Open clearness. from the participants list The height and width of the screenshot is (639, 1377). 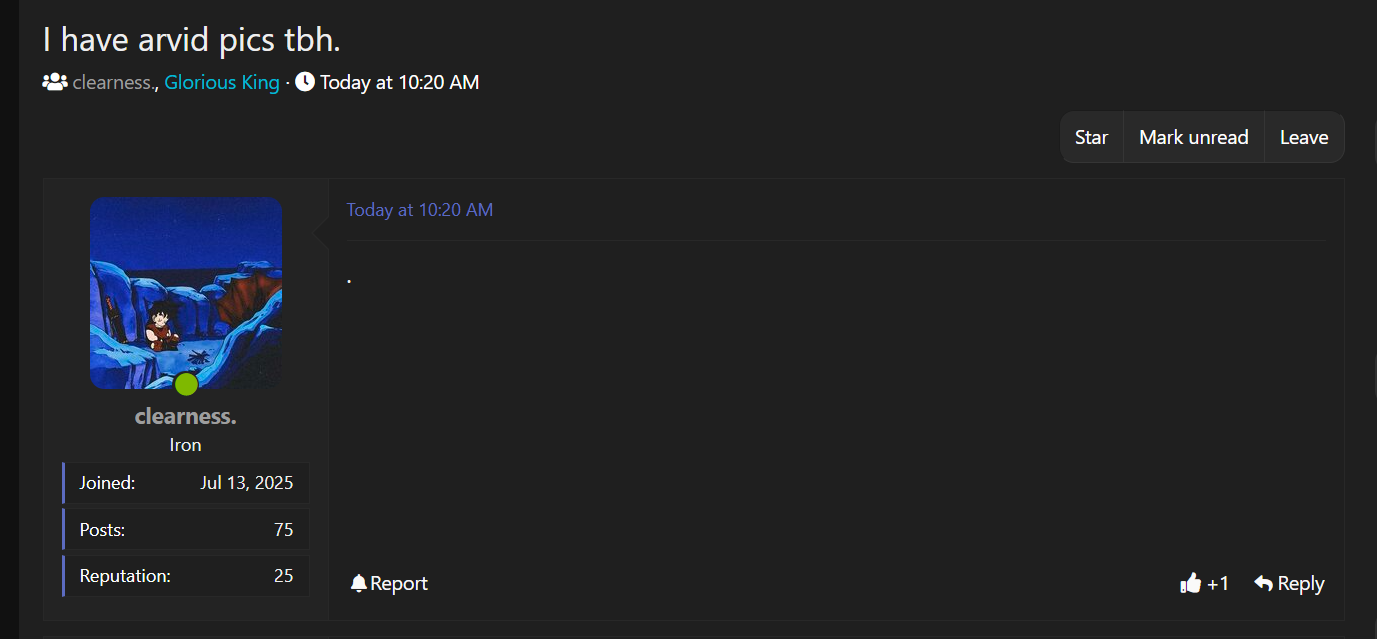coord(113,82)
